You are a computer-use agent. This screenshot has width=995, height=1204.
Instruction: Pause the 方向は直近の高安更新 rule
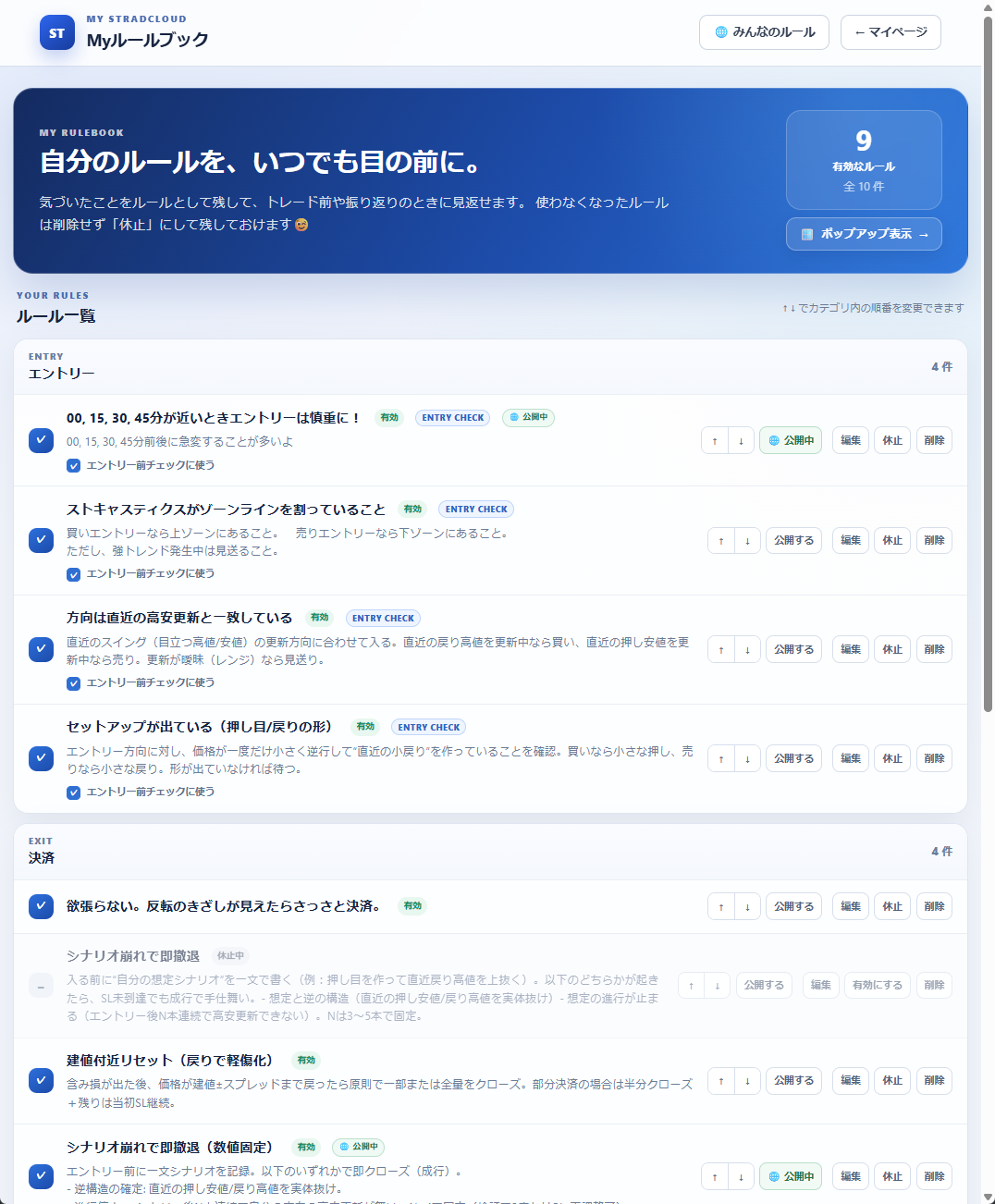892,650
